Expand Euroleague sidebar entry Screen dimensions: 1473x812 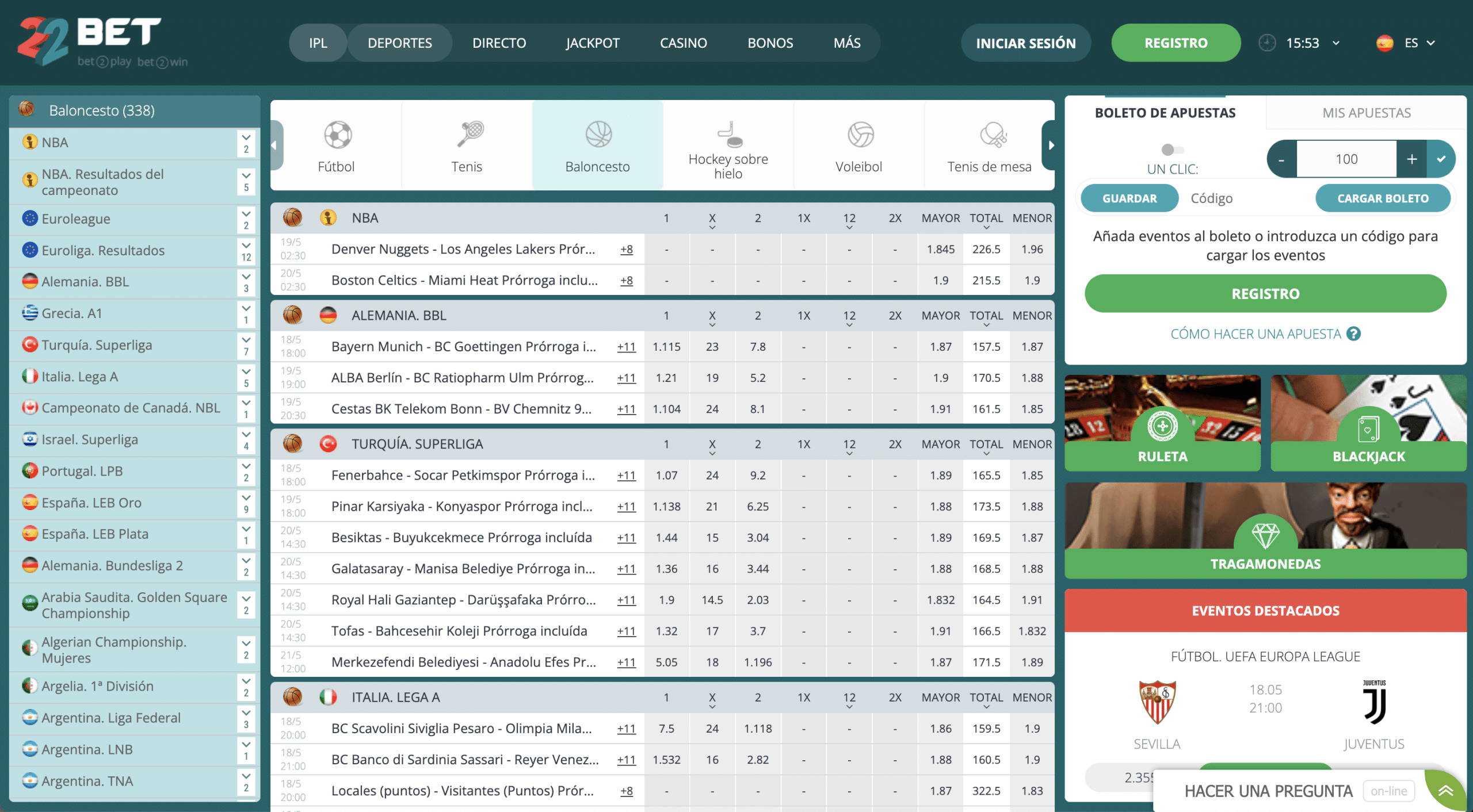click(x=246, y=219)
